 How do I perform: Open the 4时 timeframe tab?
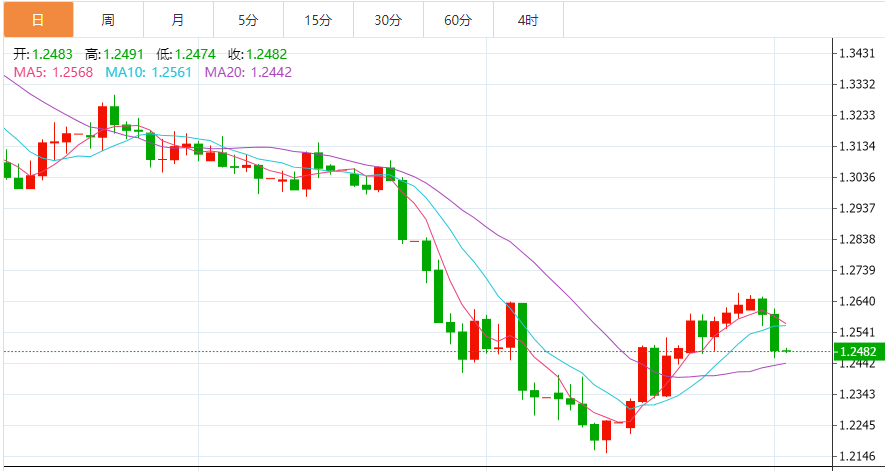click(x=528, y=20)
